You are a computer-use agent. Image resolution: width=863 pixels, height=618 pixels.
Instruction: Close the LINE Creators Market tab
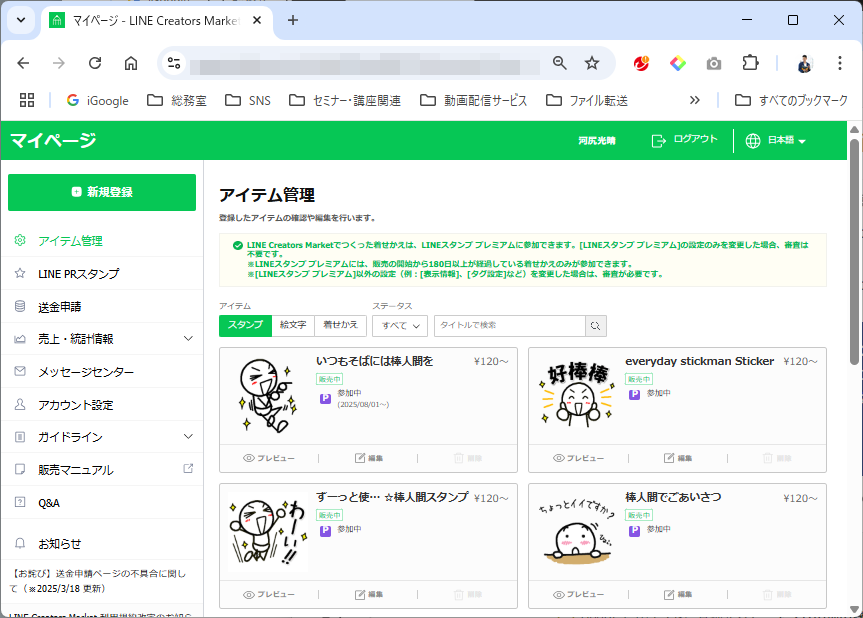point(256,20)
